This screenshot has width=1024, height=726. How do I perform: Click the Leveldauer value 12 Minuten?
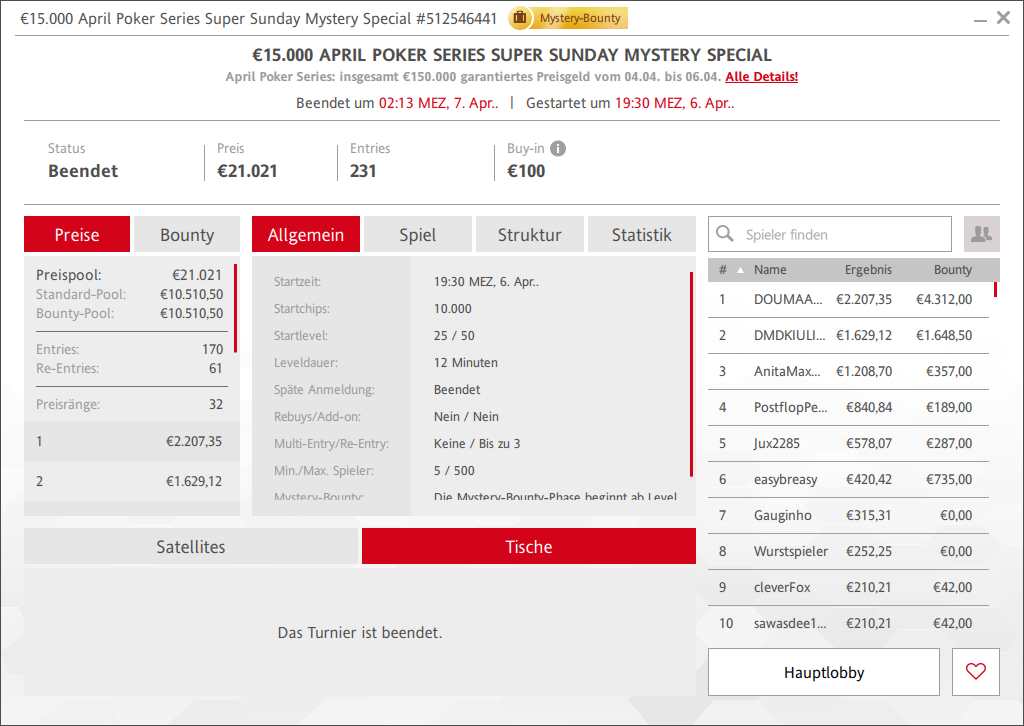pyautogui.click(x=466, y=362)
